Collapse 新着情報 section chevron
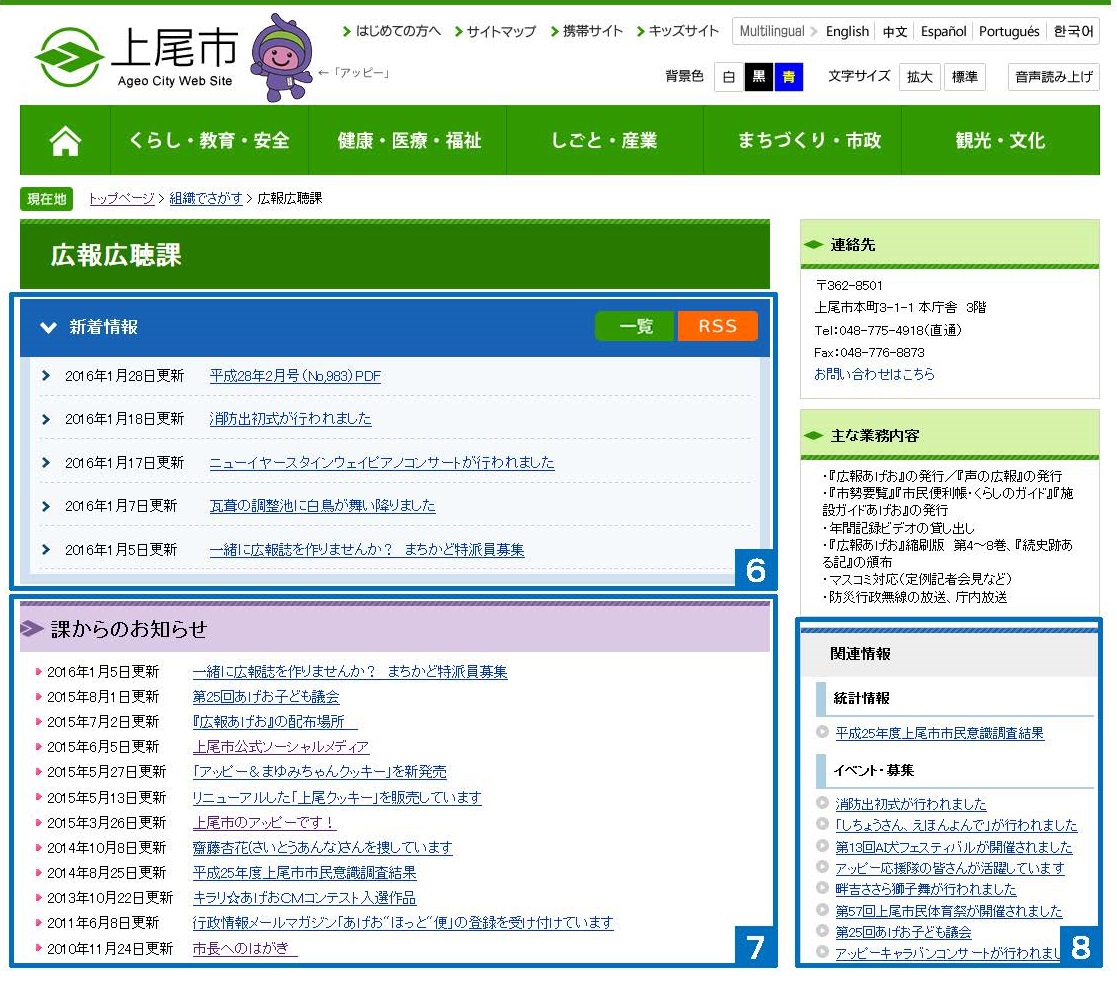Image resolution: width=1117 pixels, height=987 pixels. pos(48,327)
